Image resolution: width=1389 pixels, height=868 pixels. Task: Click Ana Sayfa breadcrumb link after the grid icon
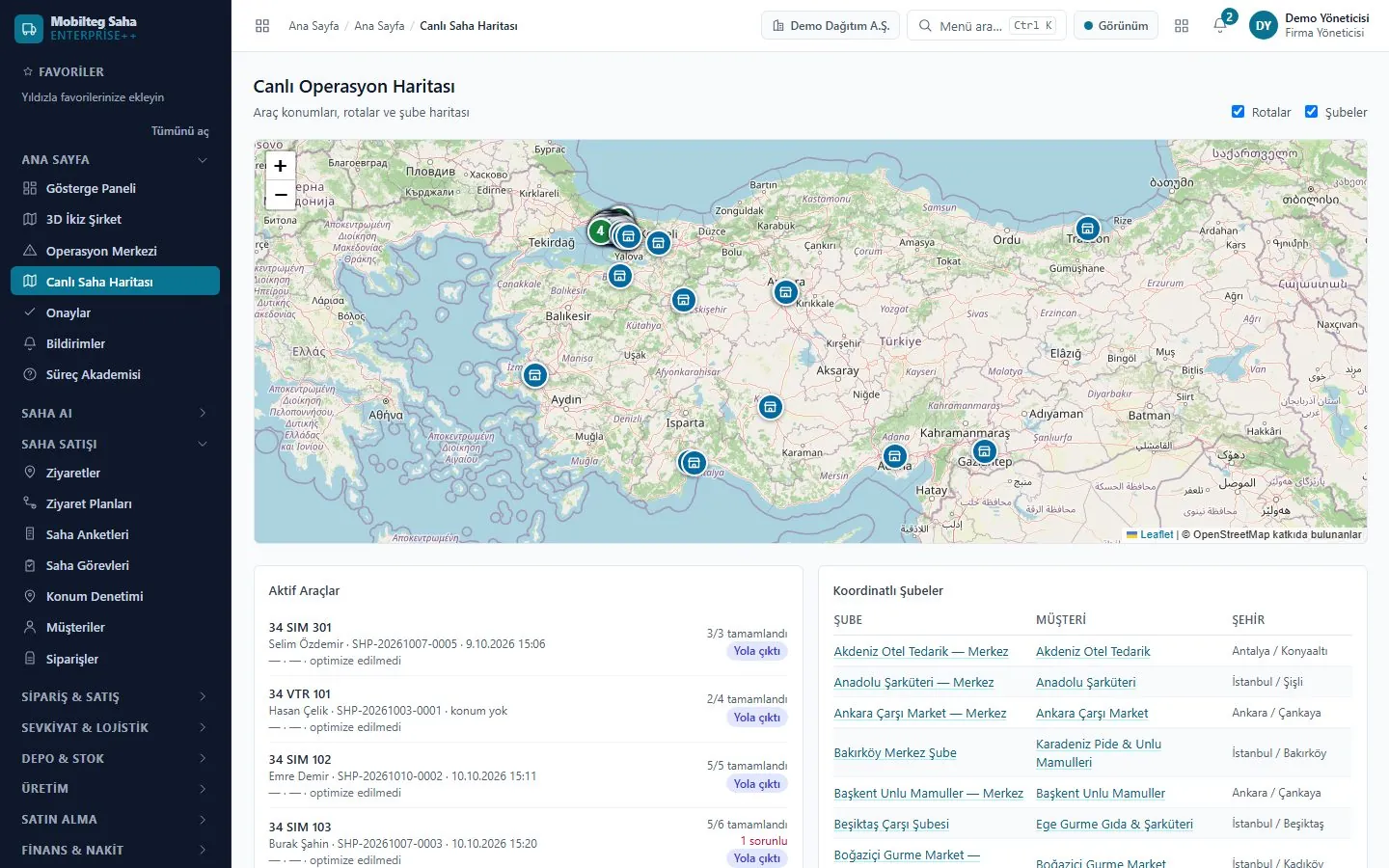[x=313, y=26]
